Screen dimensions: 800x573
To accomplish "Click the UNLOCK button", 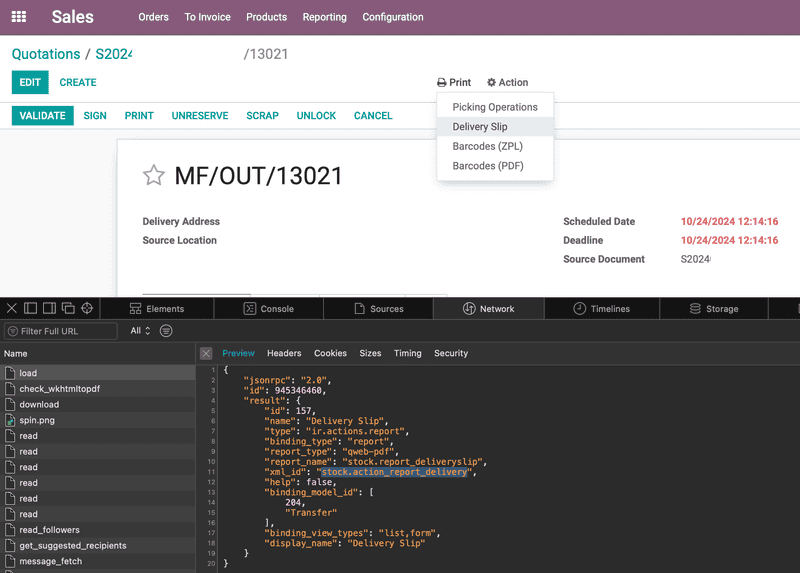I will point(316,116).
